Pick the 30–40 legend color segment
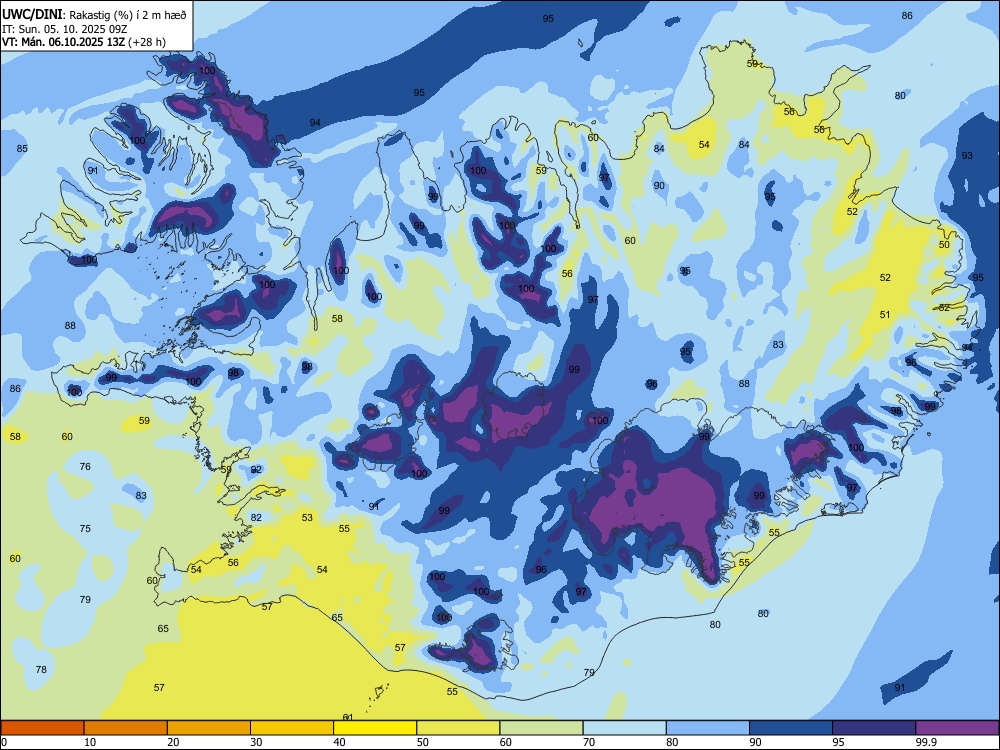 [x=292, y=728]
